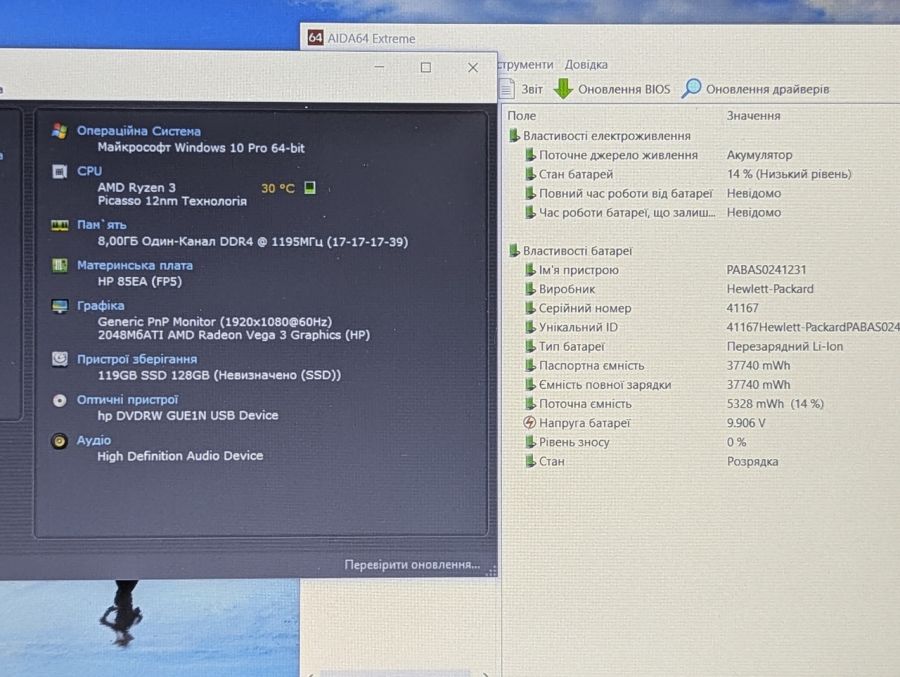Image resolution: width=900 pixels, height=677 pixels.
Task: Close the system summary window
Action: click(472, 68)
